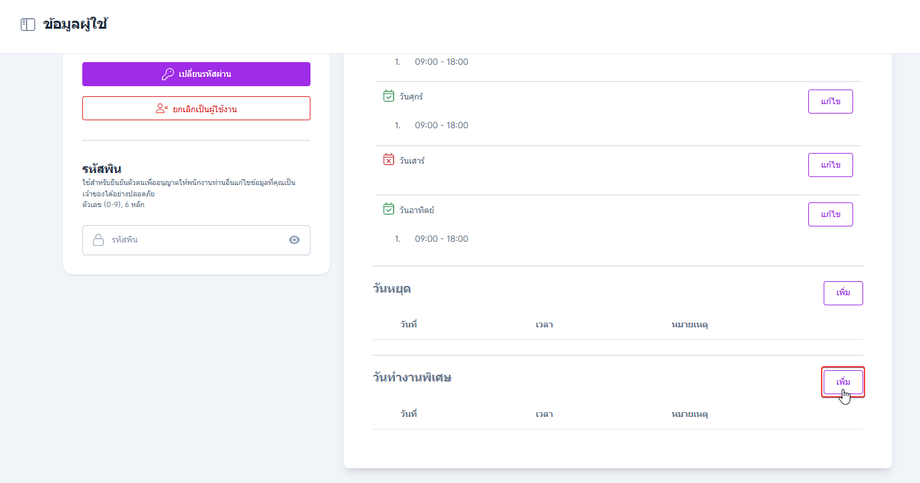
Task: Click วันที่ column header under วันหยุด
Action: click(x=408, y=325)
